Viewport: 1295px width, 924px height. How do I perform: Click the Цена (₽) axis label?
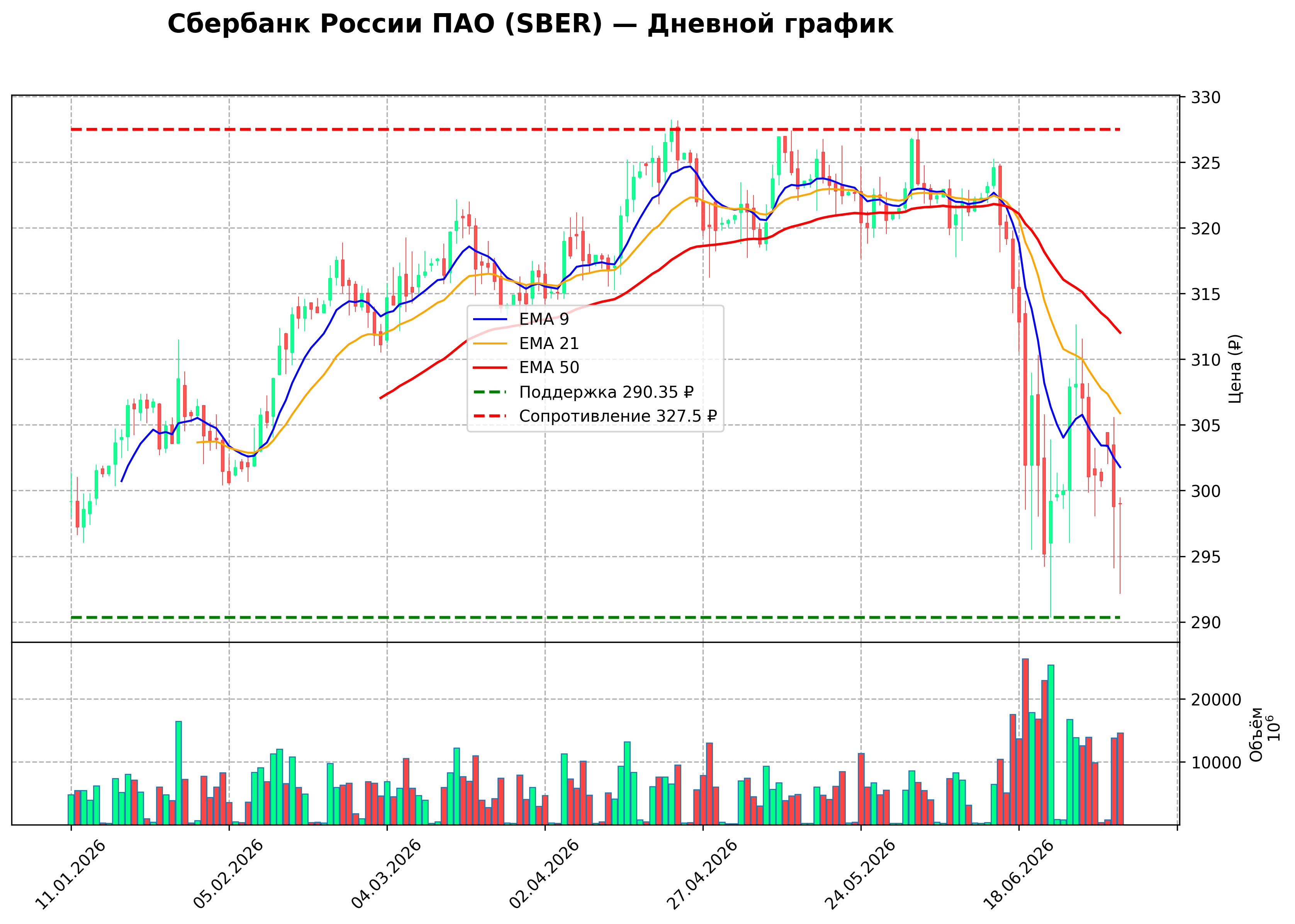click(1235, 369)
